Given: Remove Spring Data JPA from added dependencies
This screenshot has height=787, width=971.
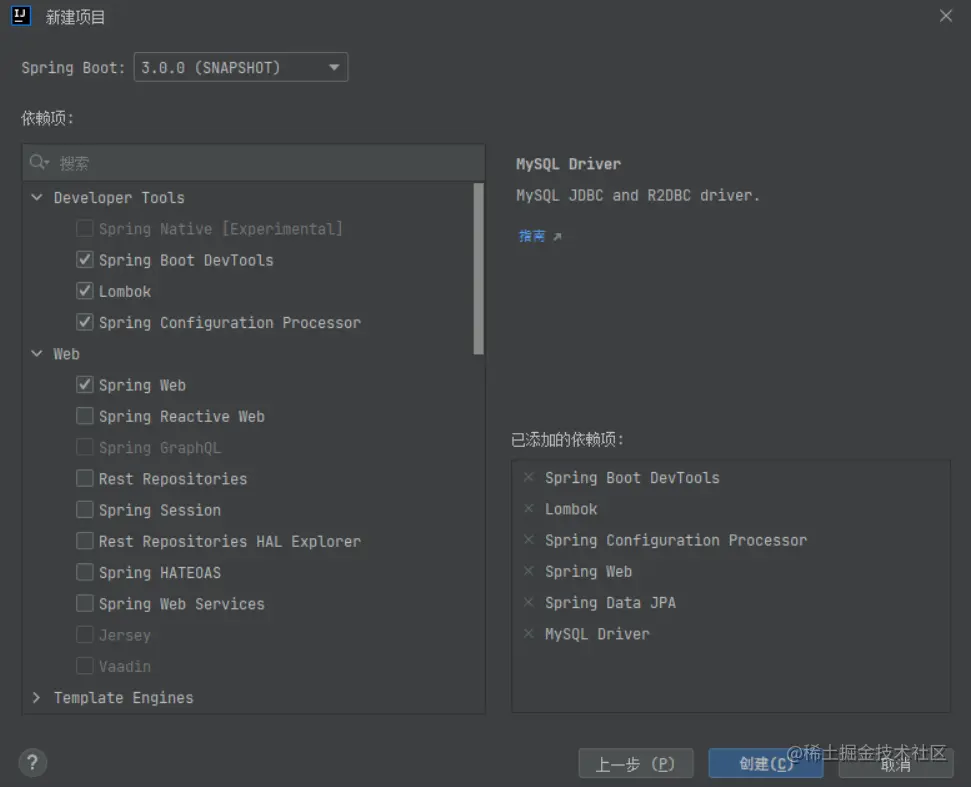Looking at the screenshot, I should click(x=528, y=602).
